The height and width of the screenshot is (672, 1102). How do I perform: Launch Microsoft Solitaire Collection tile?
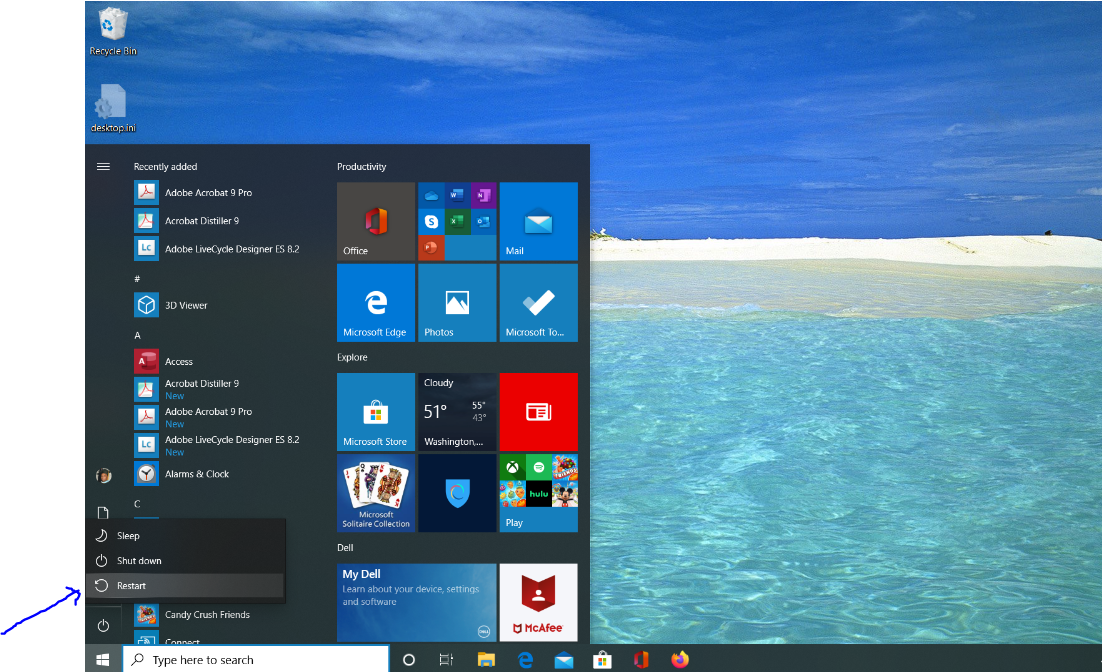coord(376,493)
